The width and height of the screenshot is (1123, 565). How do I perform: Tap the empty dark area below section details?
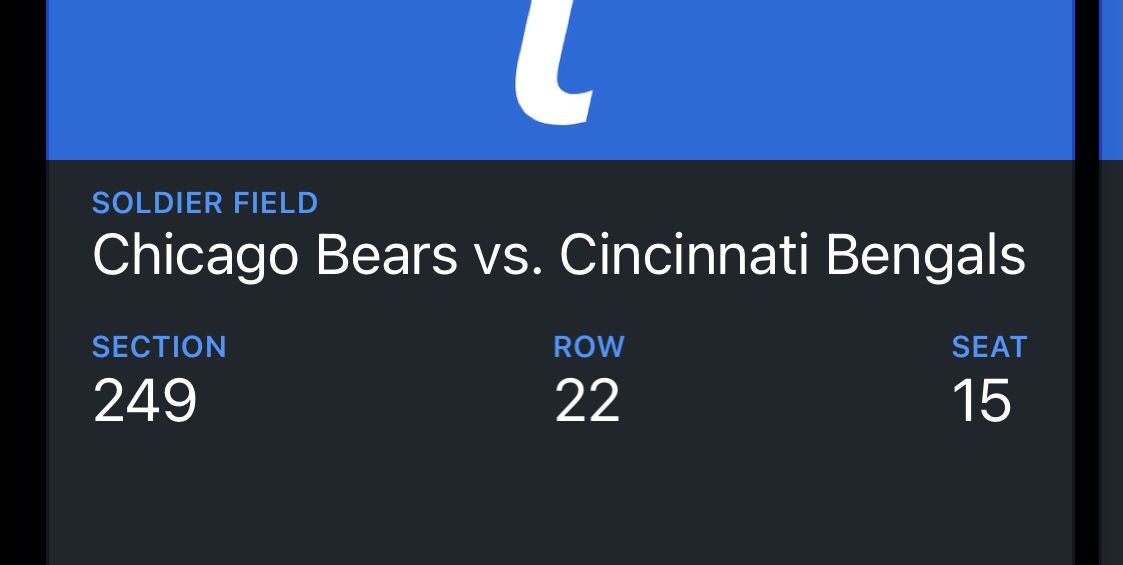pos(300,500)
